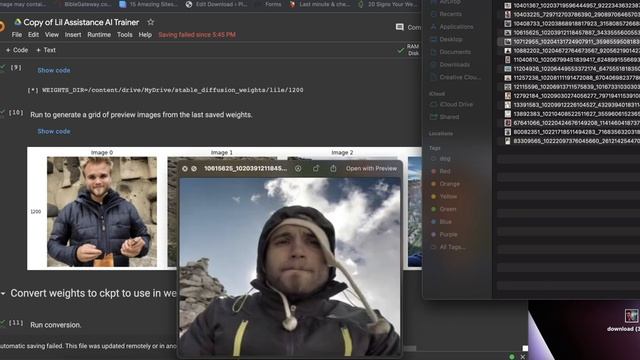Select the Orange tag in Finder
Image resolution: width=640 pixels, height=360 pixels.
coord(449,184)
